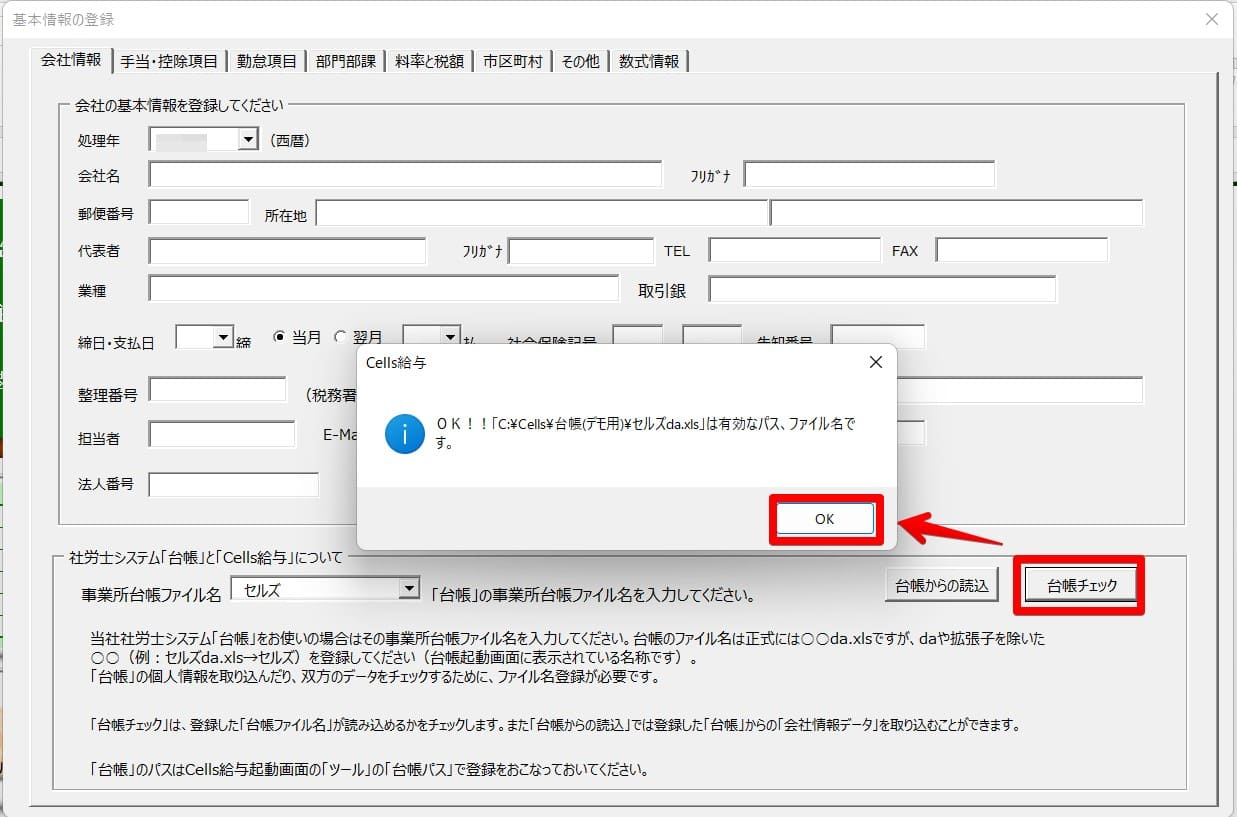Switch to the 手当・控除項目 tab
This screenshot has height=817, width=1237.
tap(169, 61)
